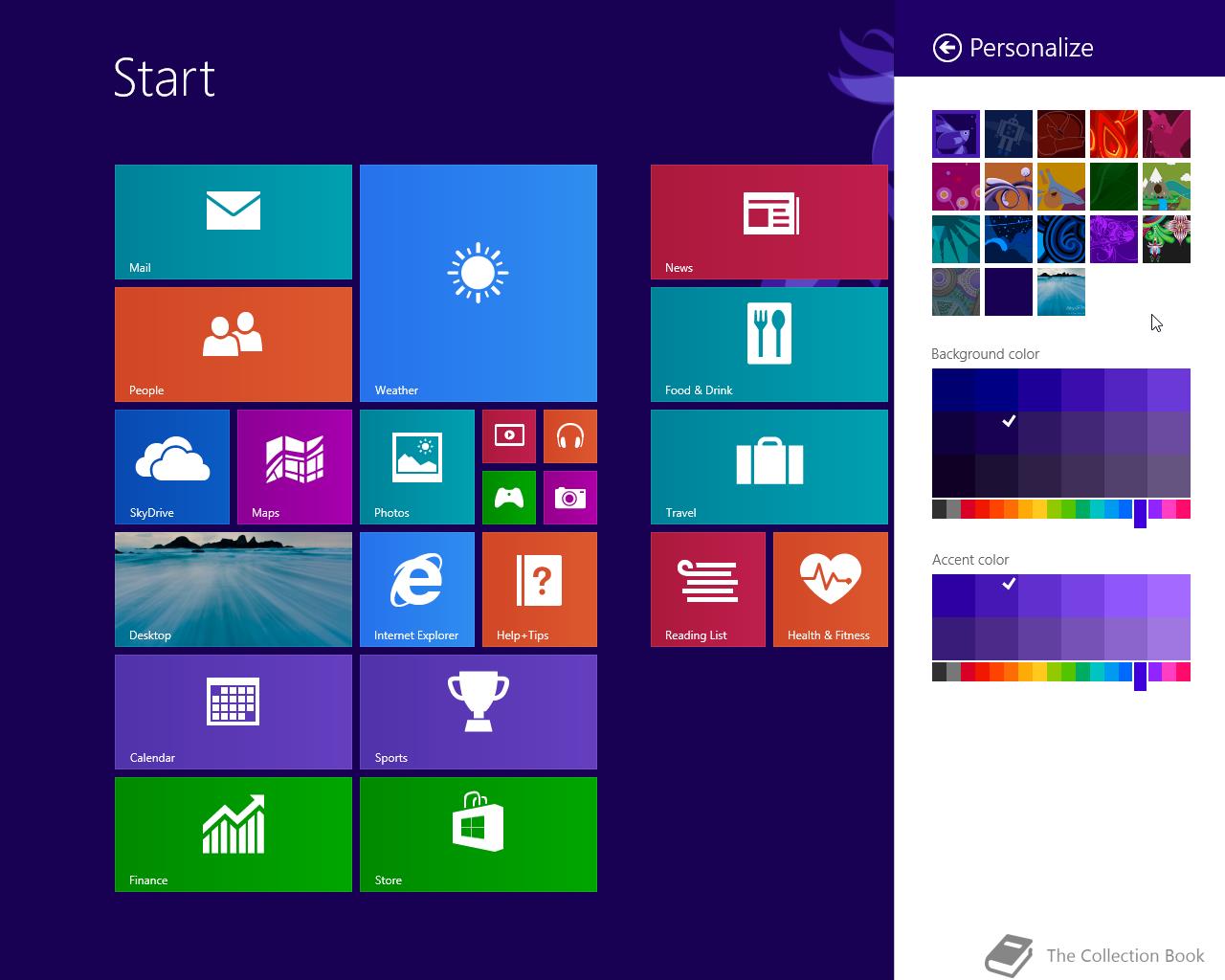The image size is (1225, 980).
Task: Select the ocean desktop wallpaper thumbnail
Action: coord(1061,292)
